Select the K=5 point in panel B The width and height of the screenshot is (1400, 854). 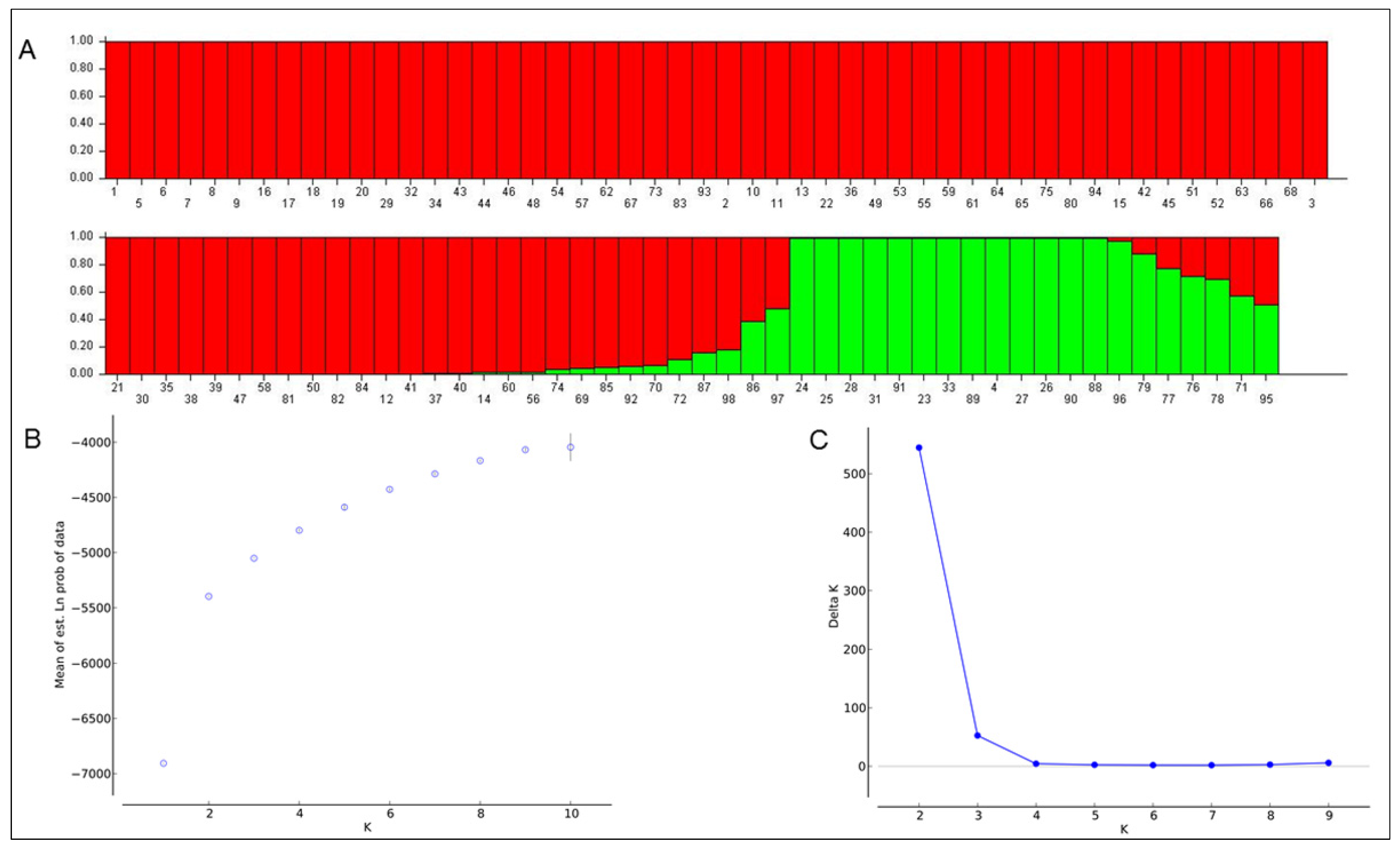pyautogui.click(x=344, y=507)
